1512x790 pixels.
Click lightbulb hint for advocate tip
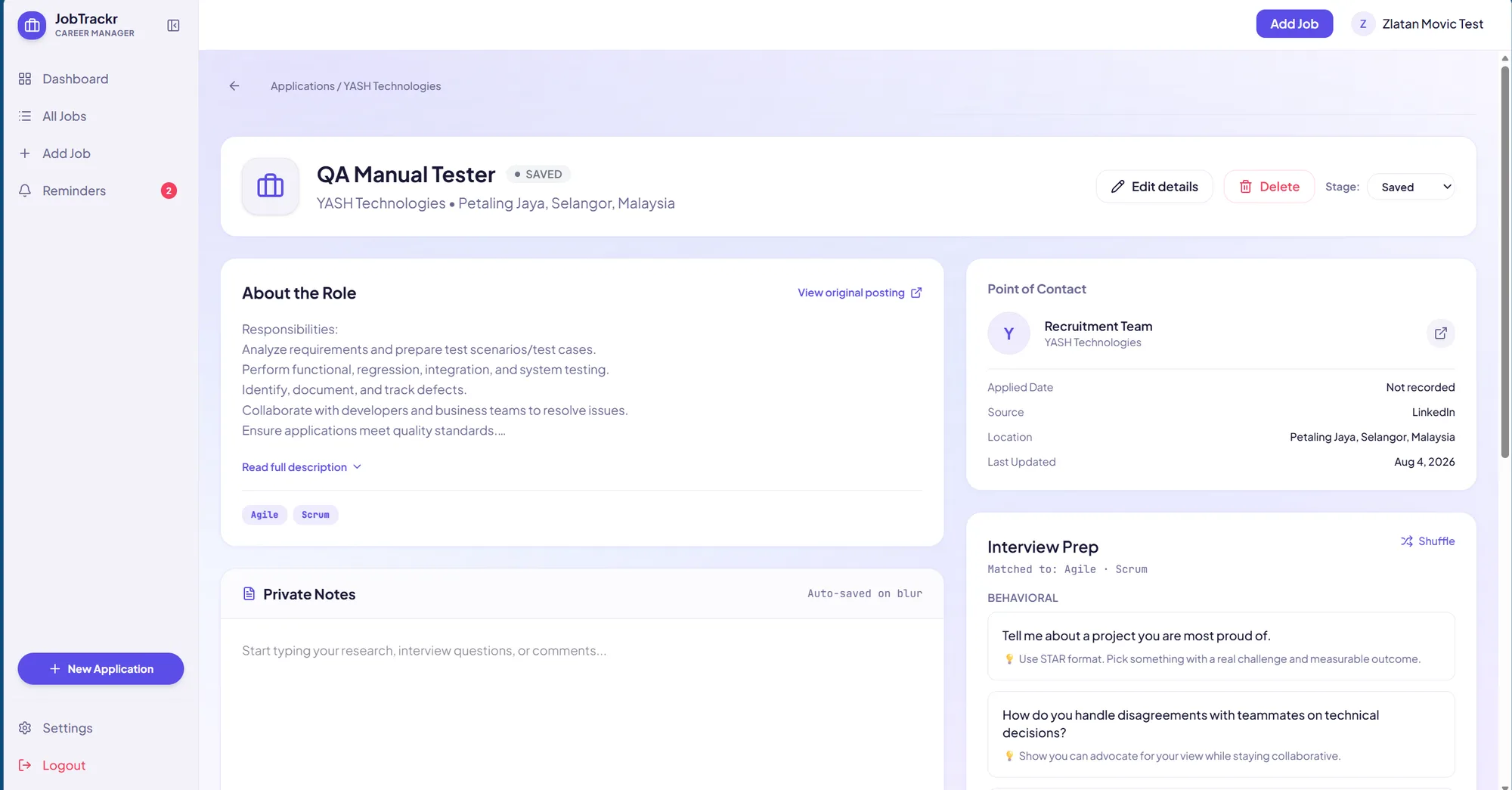1009,756
